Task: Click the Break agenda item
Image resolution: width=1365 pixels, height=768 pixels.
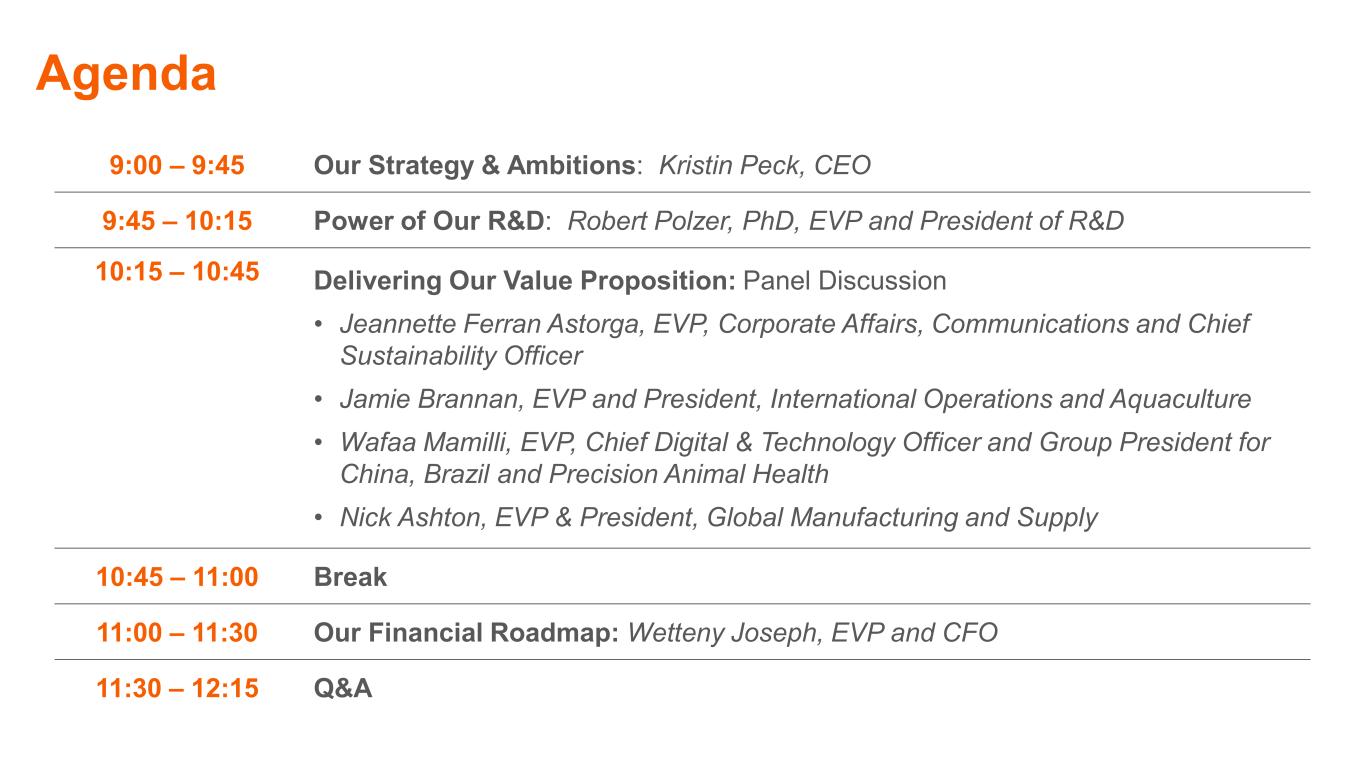Action: pos(350,577)
